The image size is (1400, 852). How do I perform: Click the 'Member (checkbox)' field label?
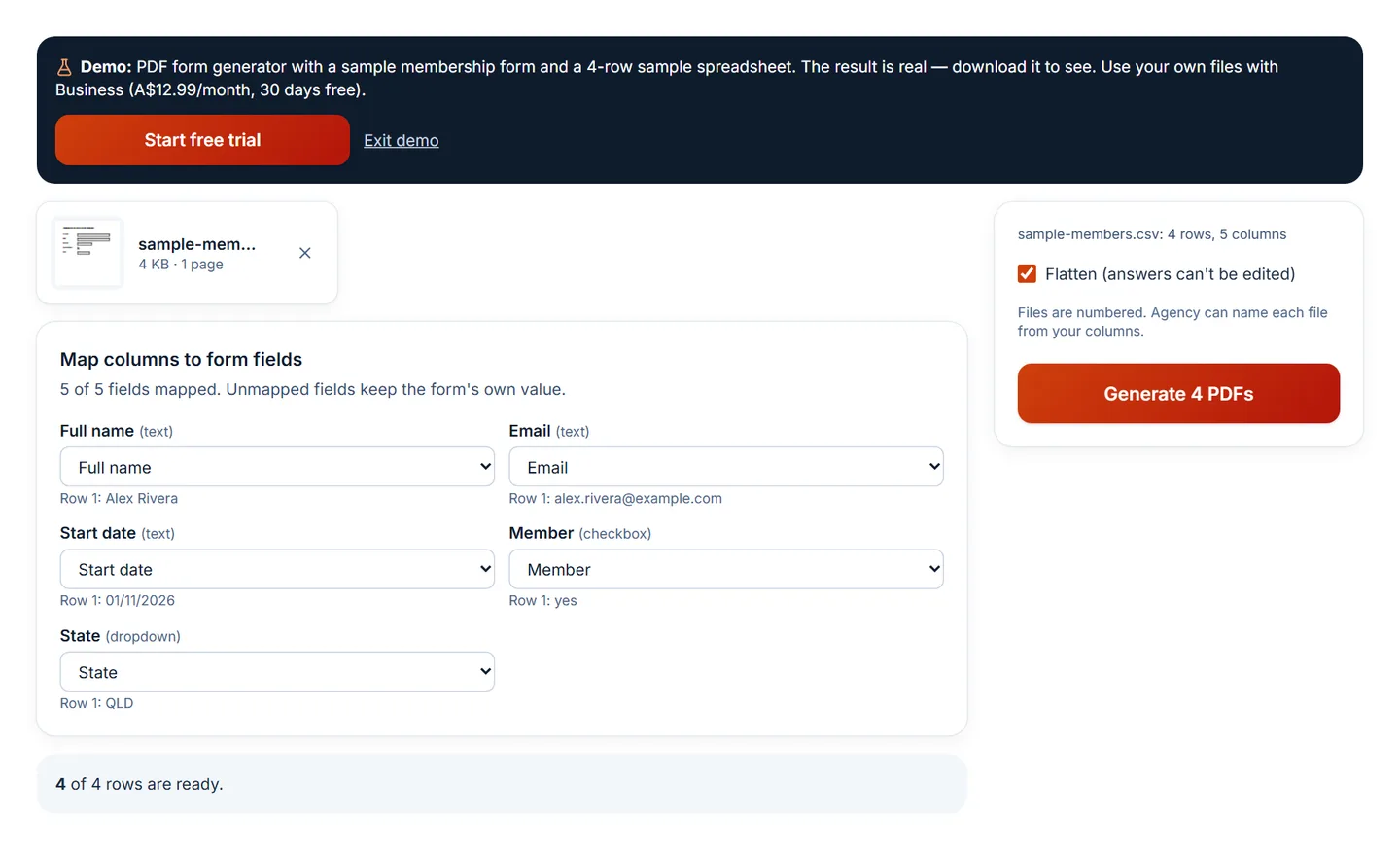[580, 533]
